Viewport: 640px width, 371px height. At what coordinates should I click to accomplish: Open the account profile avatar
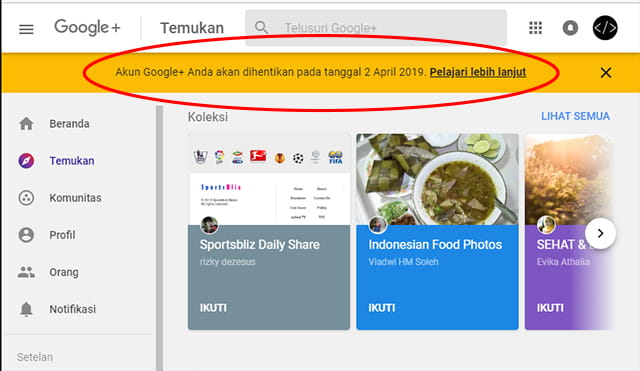coord(605,28)
